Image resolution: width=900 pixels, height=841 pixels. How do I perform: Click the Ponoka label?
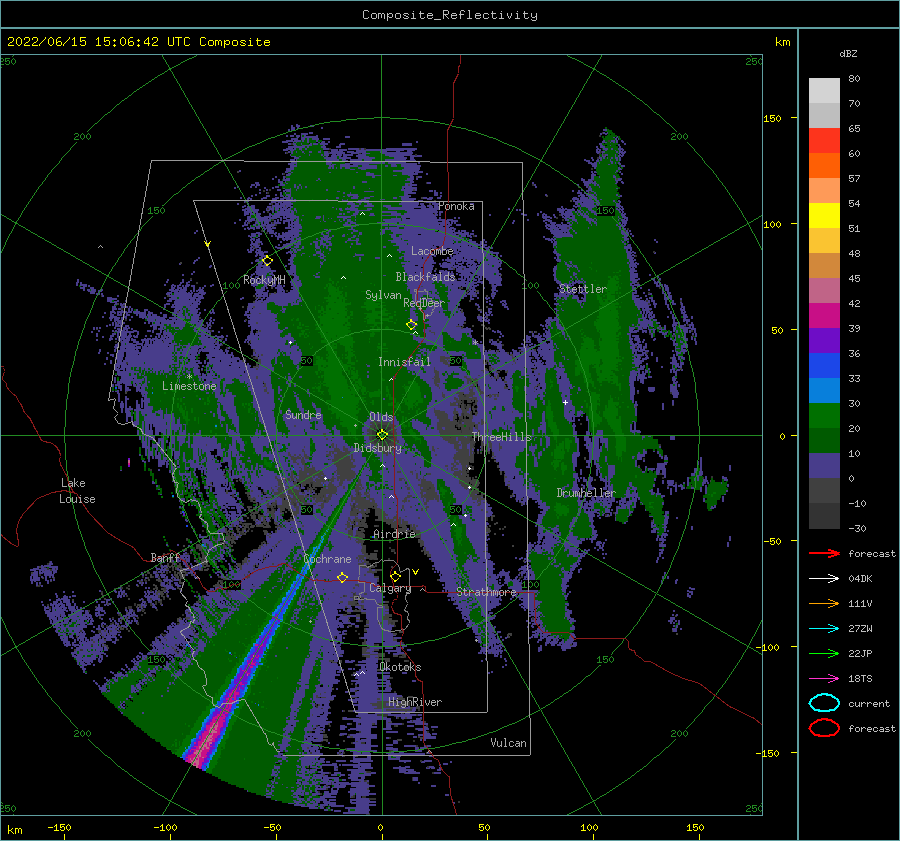pyautogui.click(x=456, y=206)
